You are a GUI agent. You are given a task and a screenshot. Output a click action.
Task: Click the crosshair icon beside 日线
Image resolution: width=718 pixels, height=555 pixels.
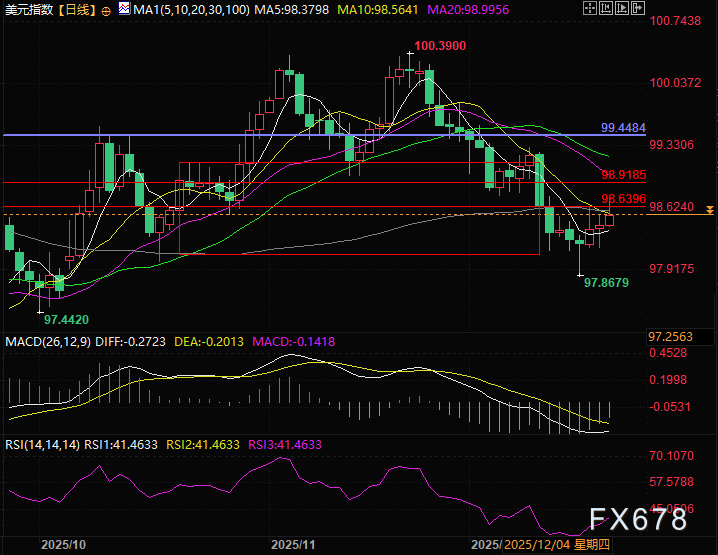(107, 10)
